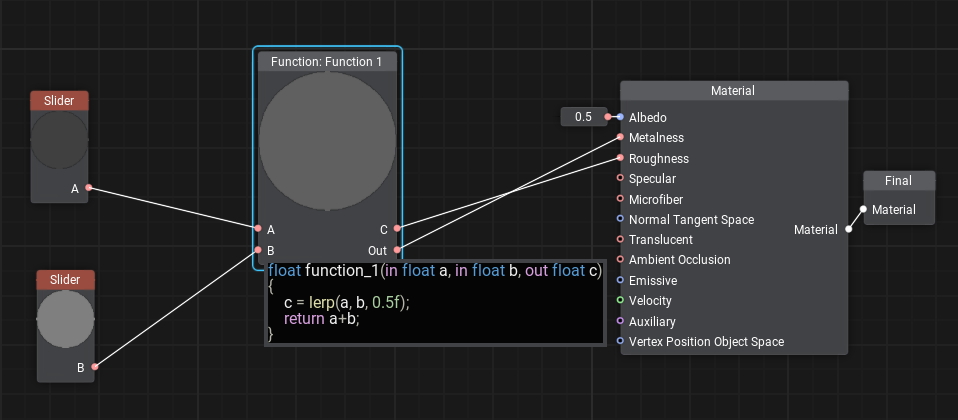Select the Final node header
Screen dimensions: 958x420
tap(899, 181)
